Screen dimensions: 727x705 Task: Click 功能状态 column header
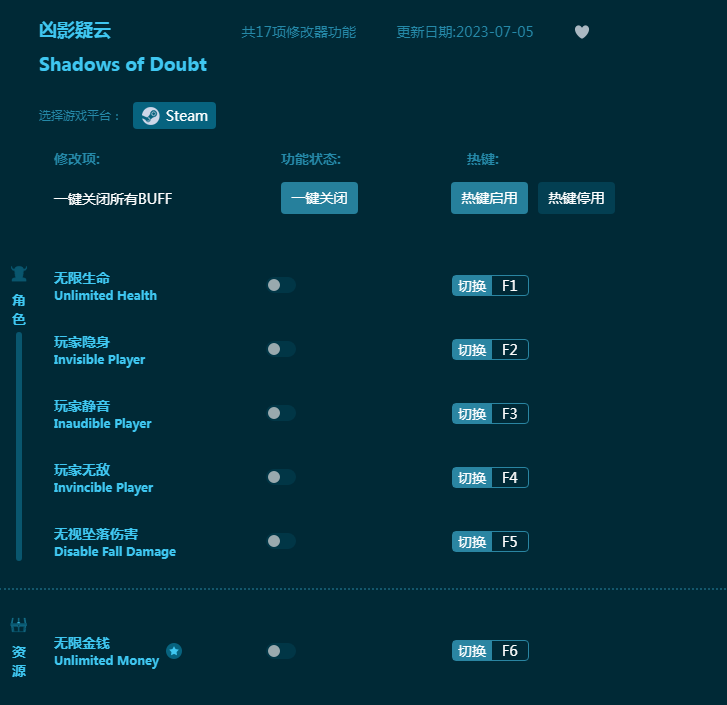pos(311,159)
